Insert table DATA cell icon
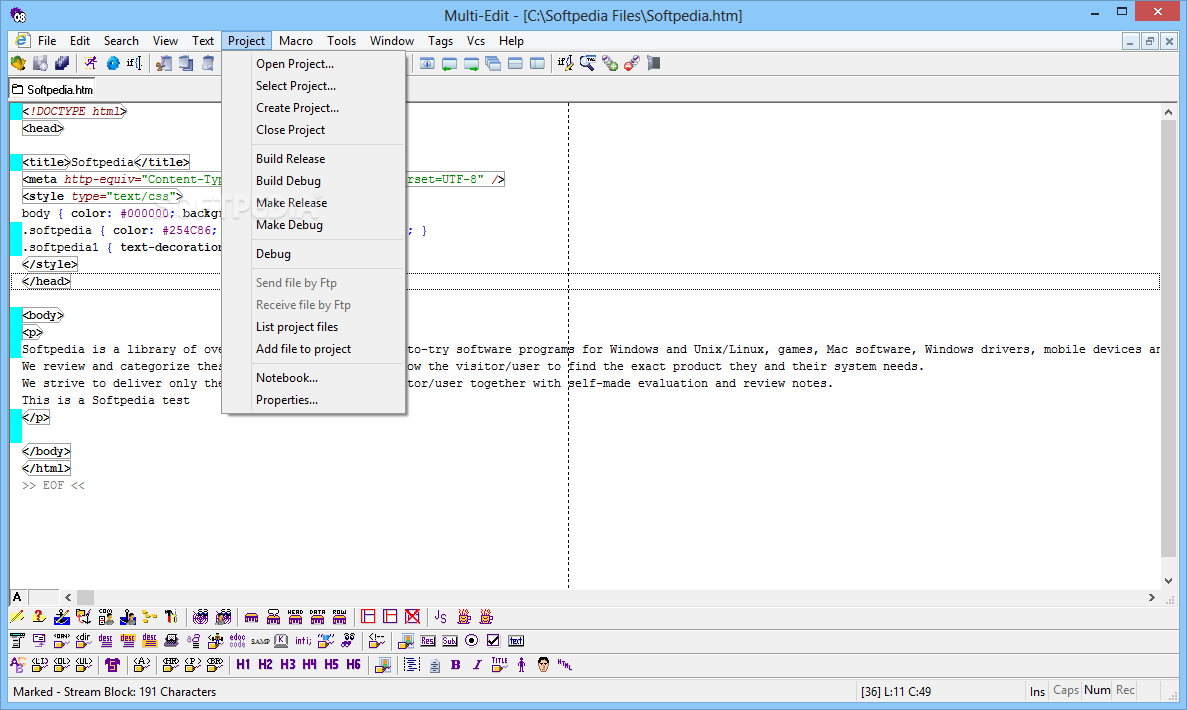Viewport: 1187px width, 710px height. click(x=317, y=617)
